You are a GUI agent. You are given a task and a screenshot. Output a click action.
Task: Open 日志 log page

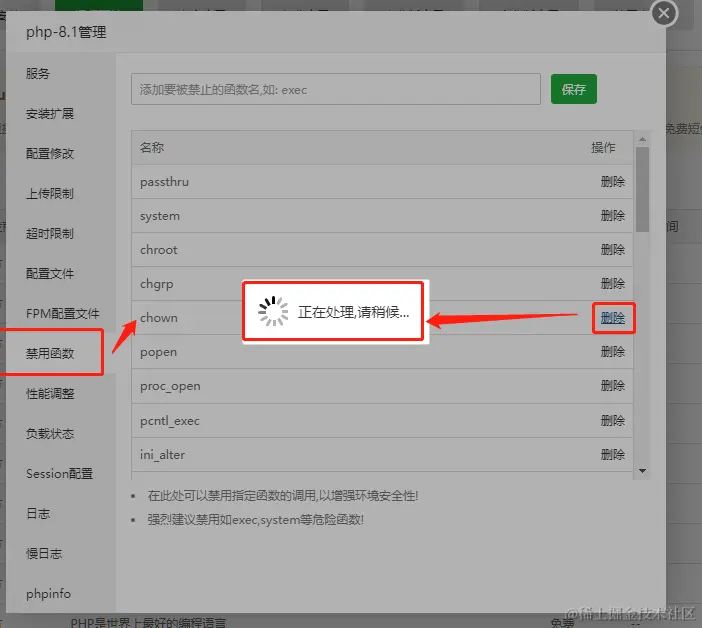(38, 513)
